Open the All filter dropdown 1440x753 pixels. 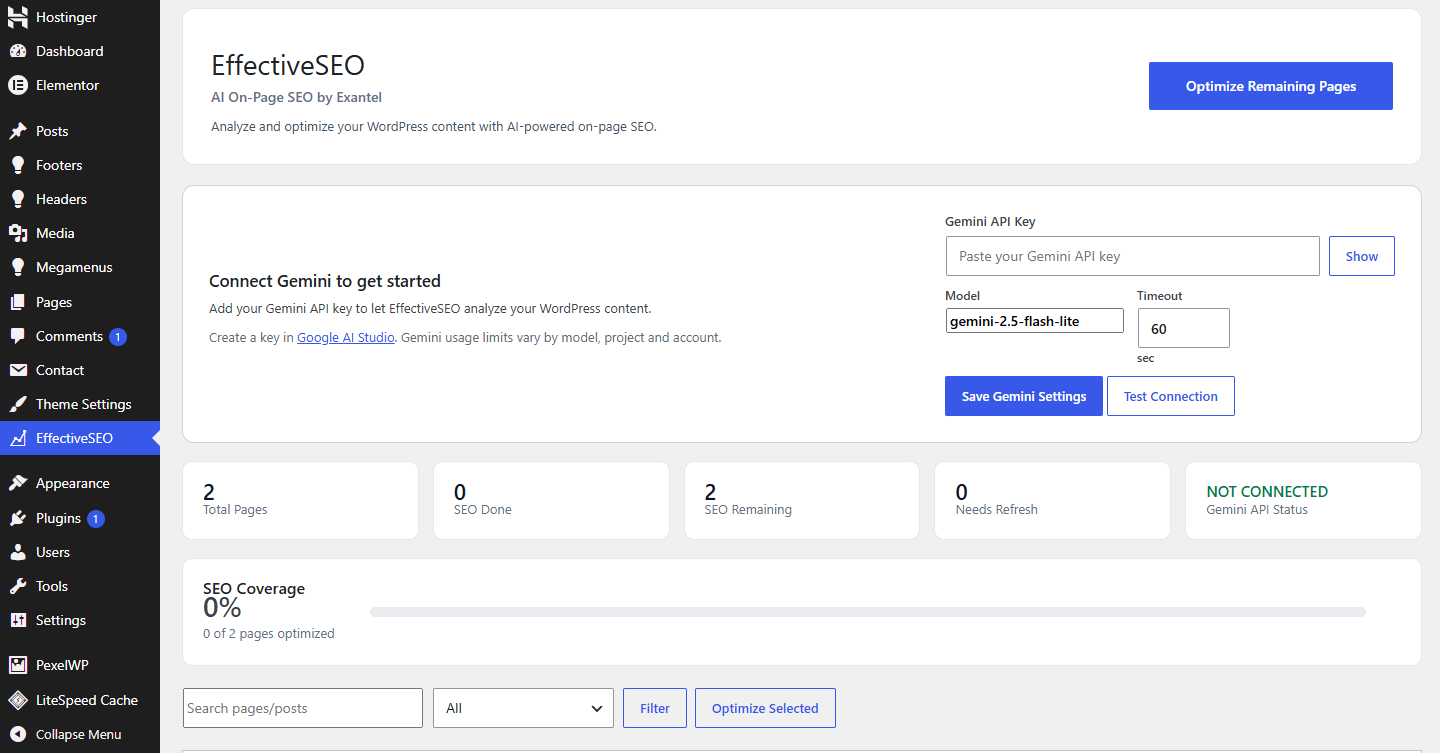pyautogui.click(x=523, y=708)
